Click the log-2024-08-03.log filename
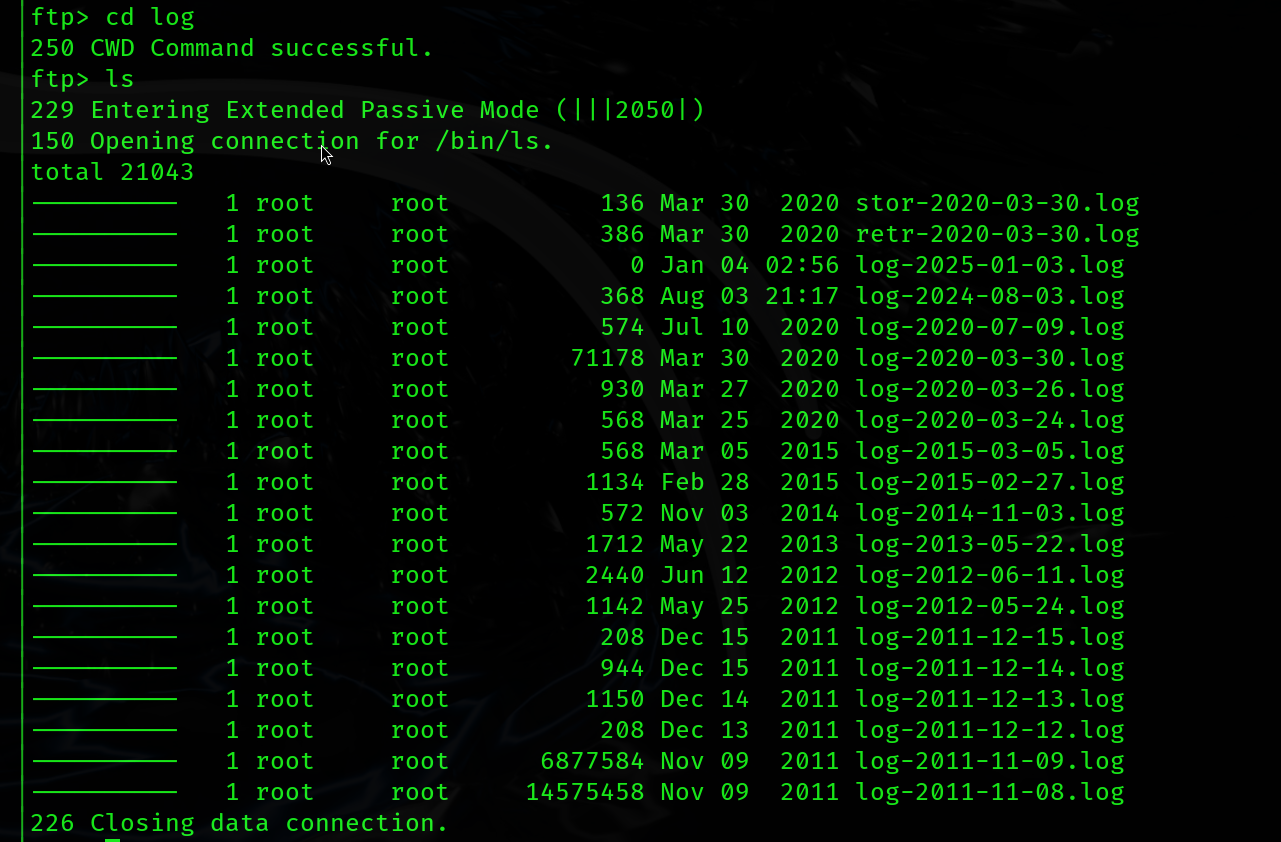 pos(990,296)
